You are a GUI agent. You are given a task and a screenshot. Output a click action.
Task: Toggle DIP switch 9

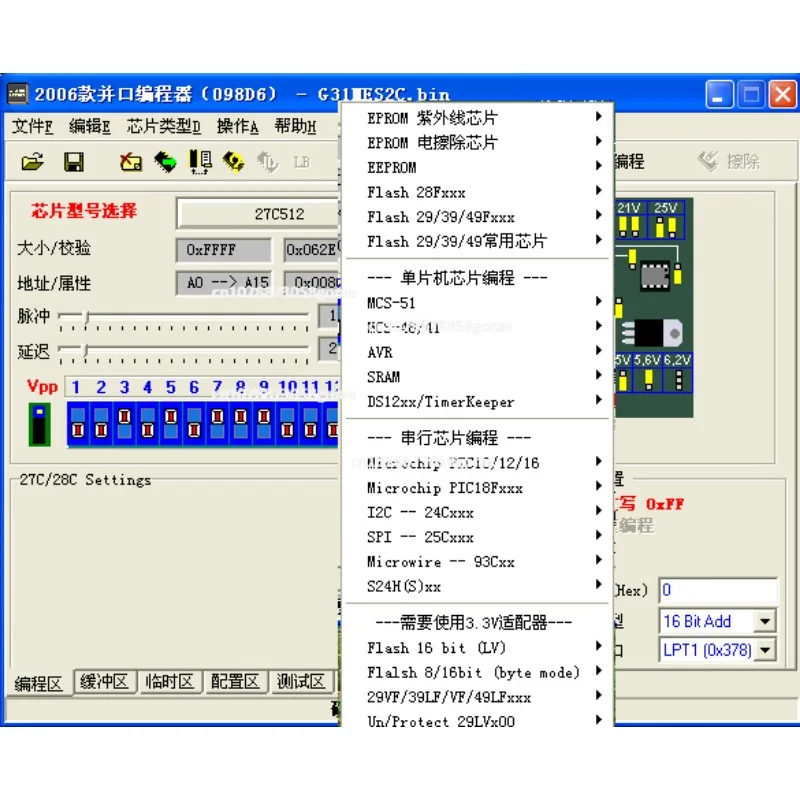264,424
